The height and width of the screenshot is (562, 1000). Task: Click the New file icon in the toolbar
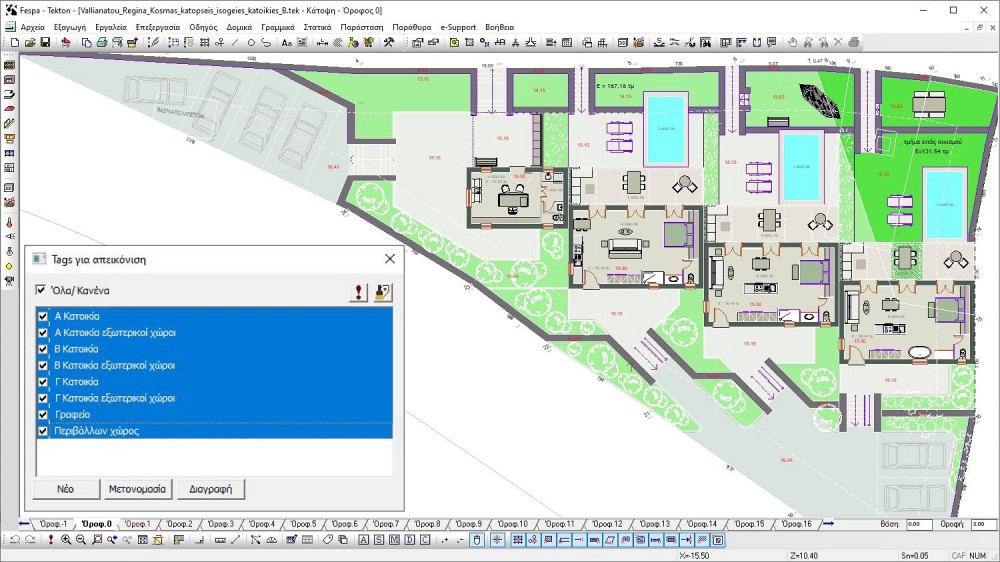15,43
